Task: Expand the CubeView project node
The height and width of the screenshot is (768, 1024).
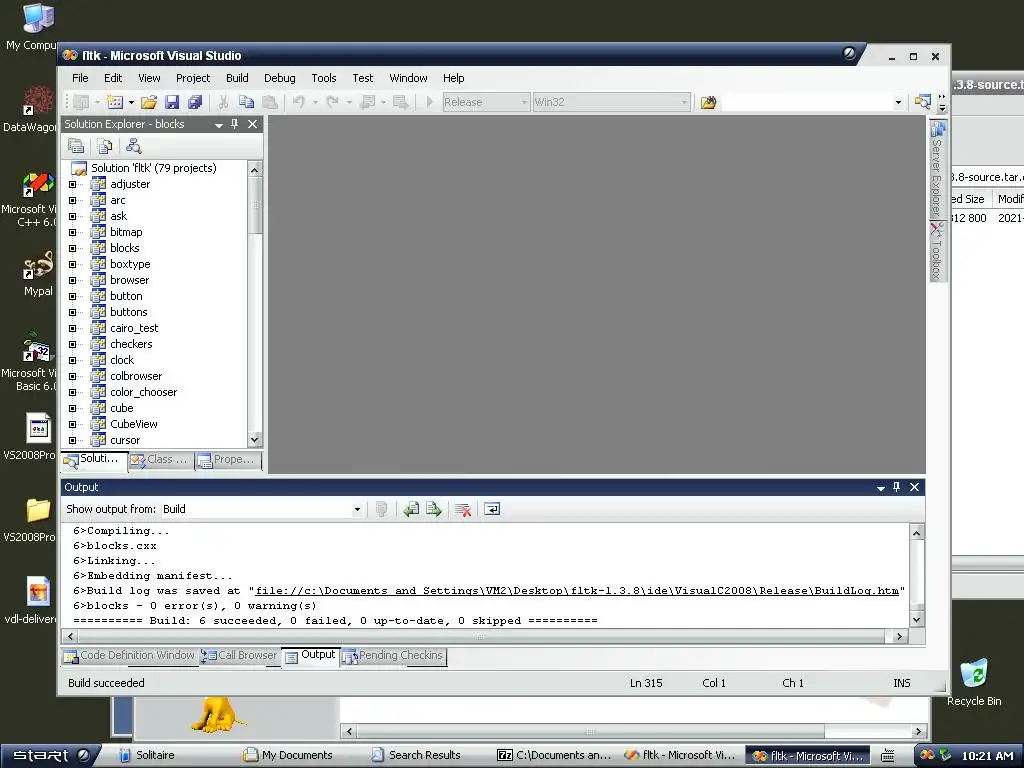Action: pyautogui.click(x=72, y=424)
